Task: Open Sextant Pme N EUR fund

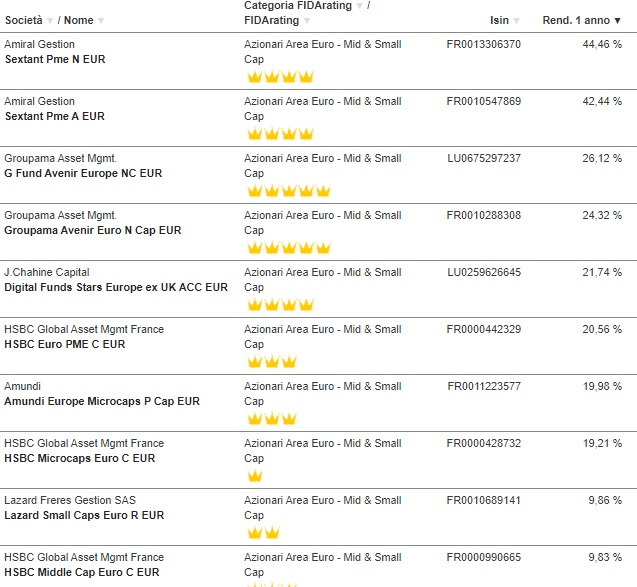Action: [x=55, y=59]
